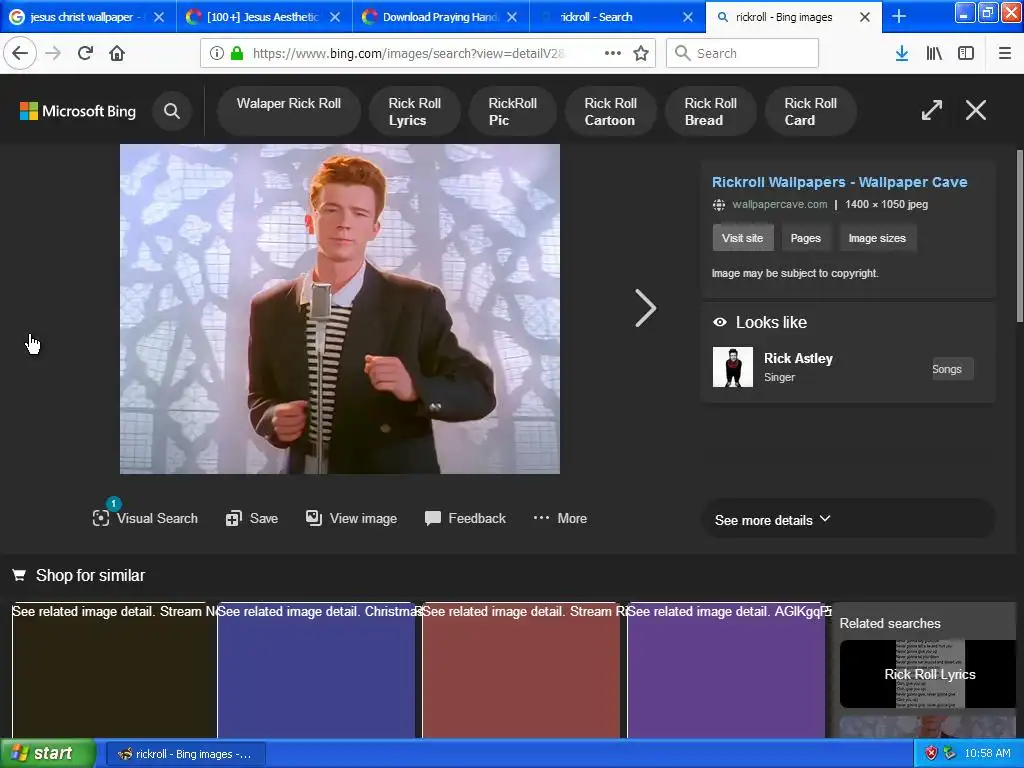Open the More options ellipsis

pos(560,518)
